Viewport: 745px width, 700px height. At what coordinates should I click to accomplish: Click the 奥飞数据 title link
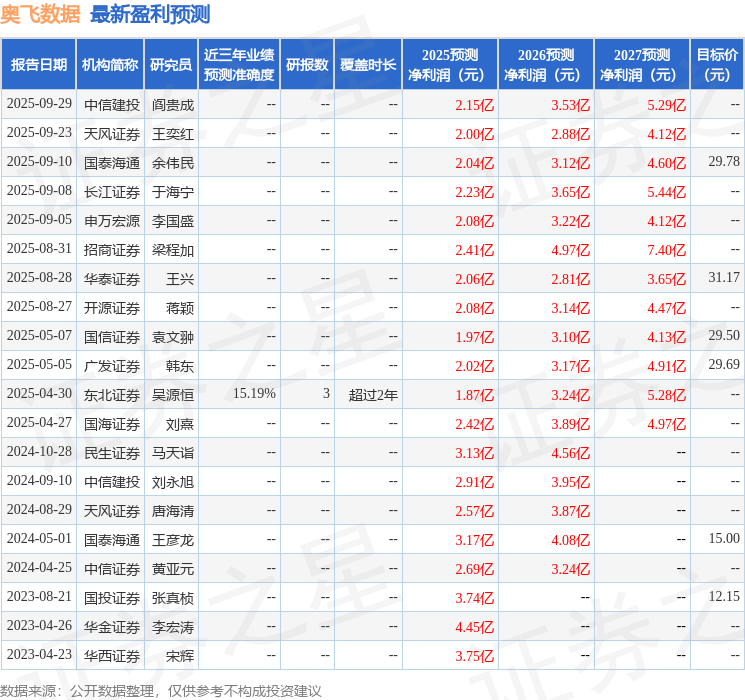[40, 14]
